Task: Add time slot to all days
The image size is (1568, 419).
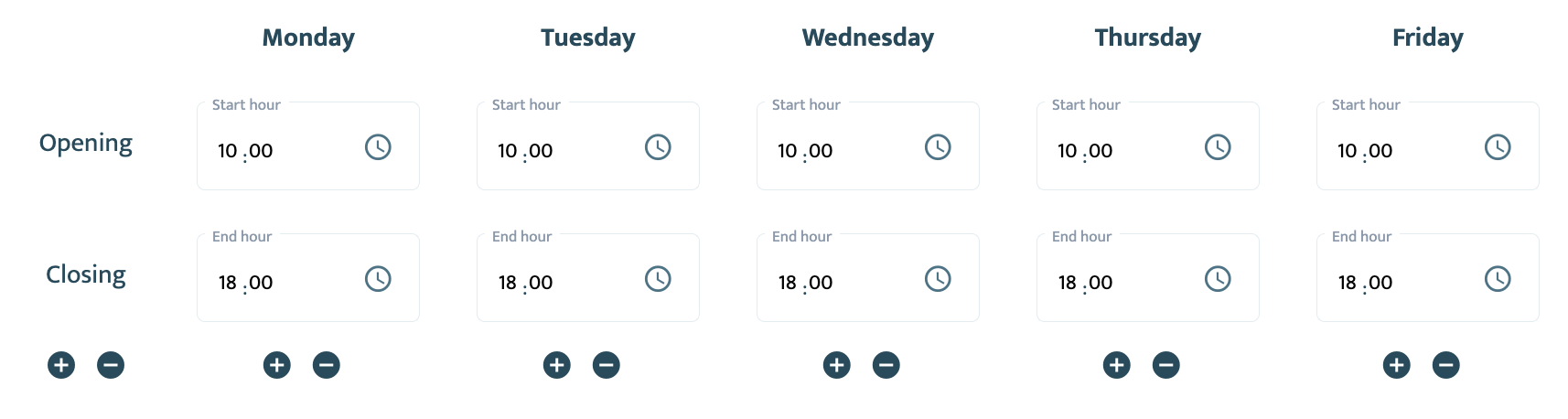Action: click(x=61, y=365)
